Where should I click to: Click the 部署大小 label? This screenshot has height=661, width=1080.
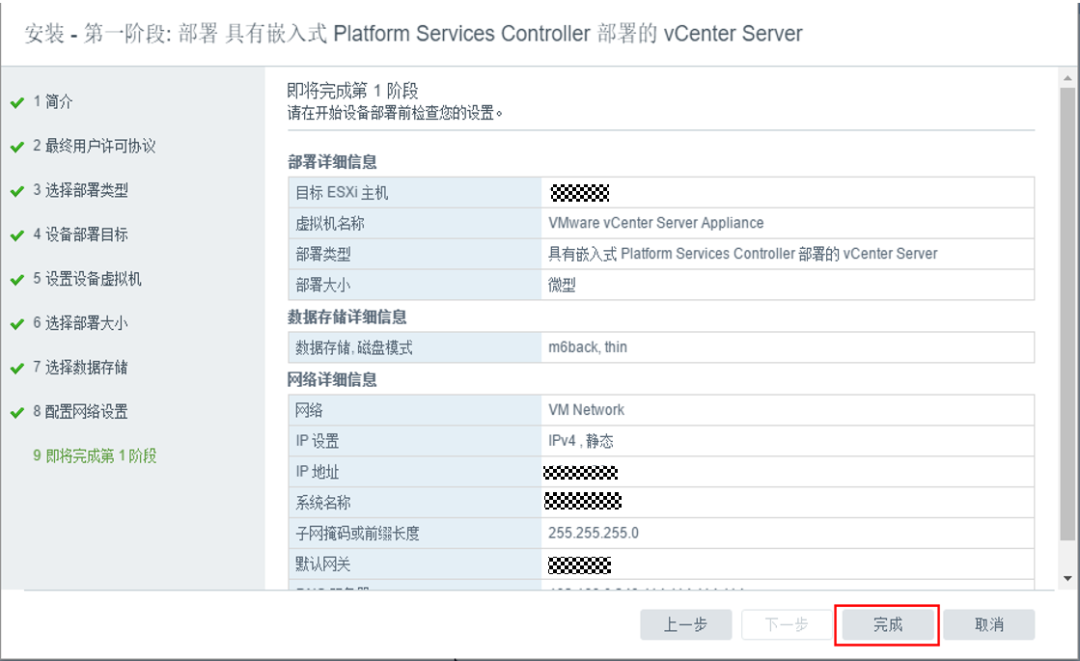point(323,285)
